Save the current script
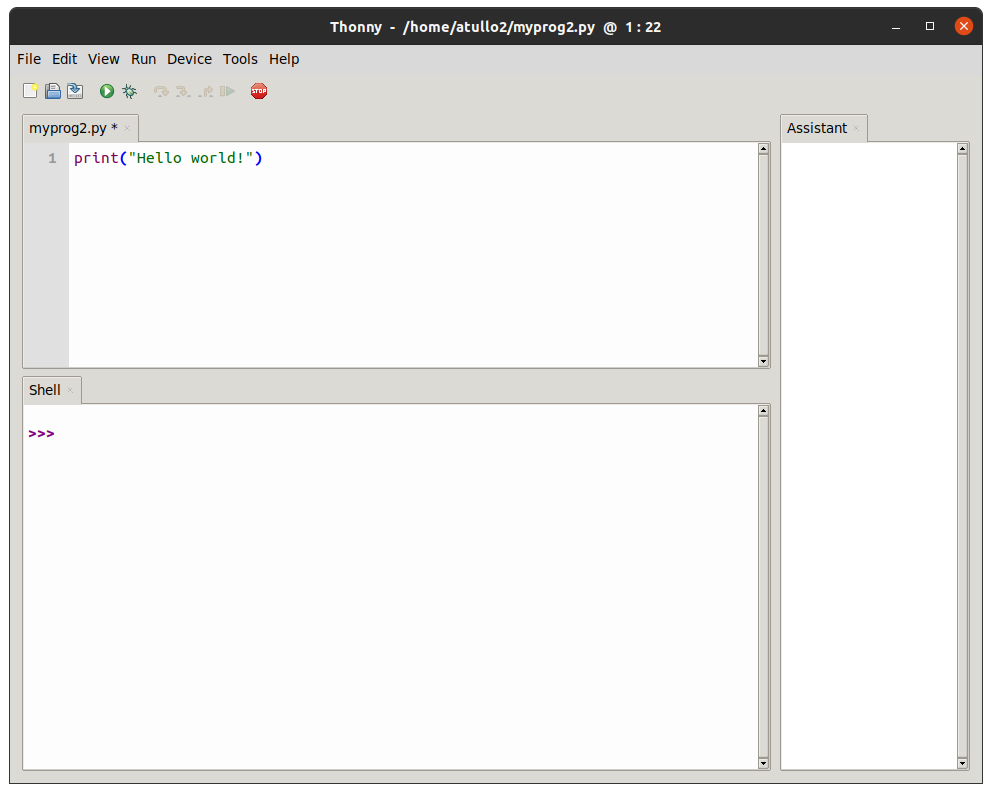Image resolution: width=992 pixels, height=793 pixels. point(74,91)
